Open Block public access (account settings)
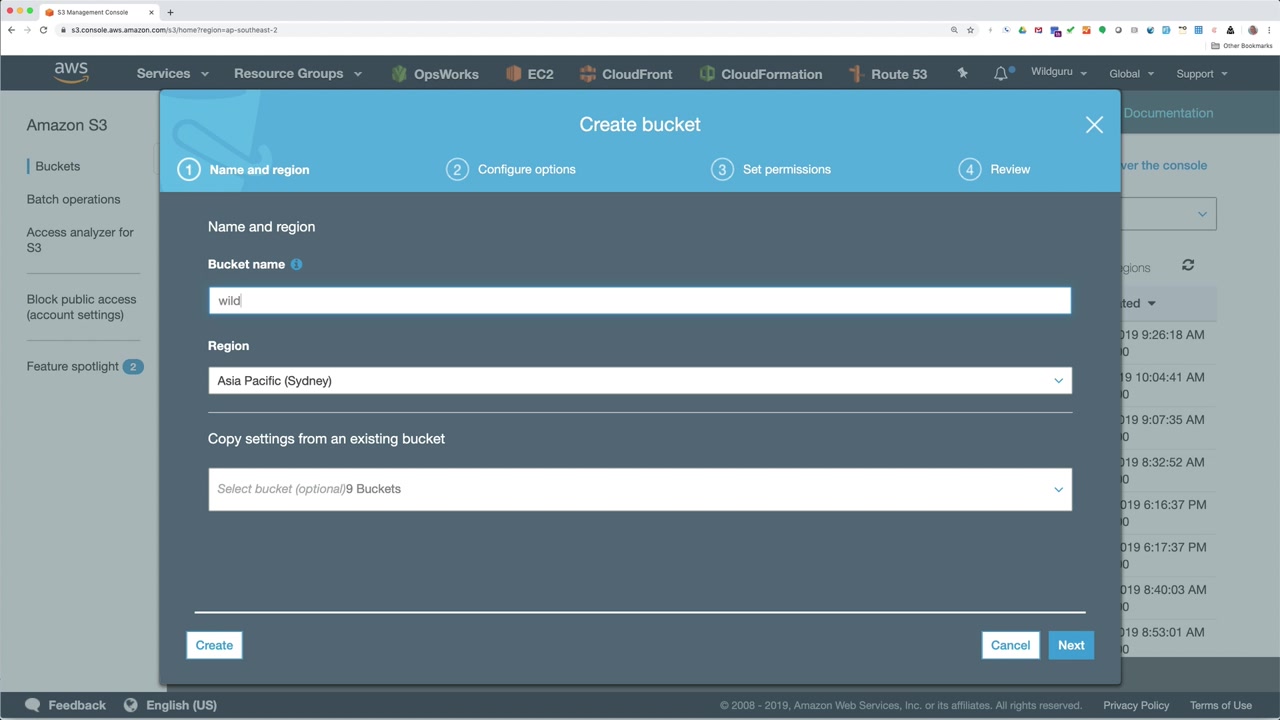The width and height of the screenshot is (1280, 720). tap(81, 307)
